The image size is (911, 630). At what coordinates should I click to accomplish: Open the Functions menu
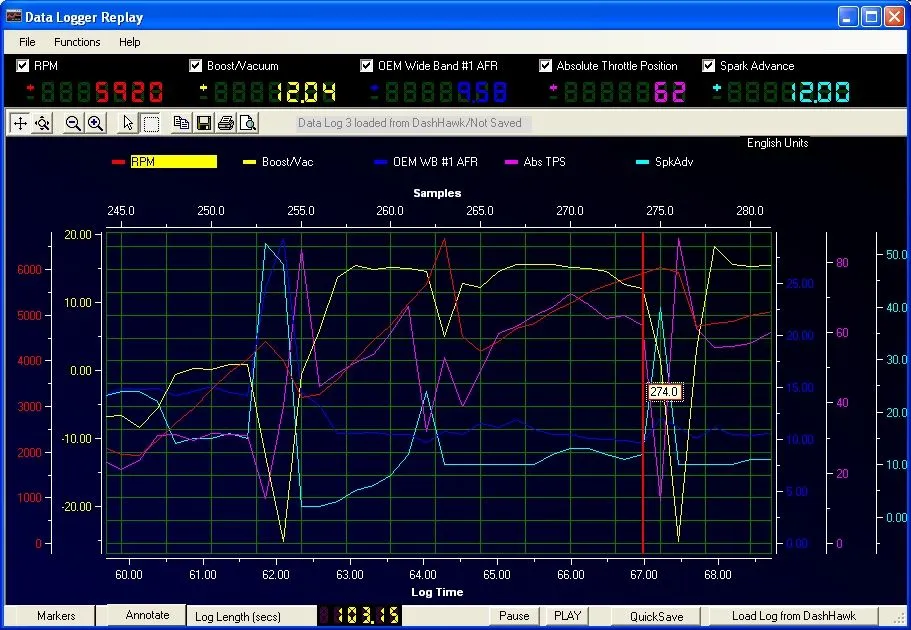point(77,42)
